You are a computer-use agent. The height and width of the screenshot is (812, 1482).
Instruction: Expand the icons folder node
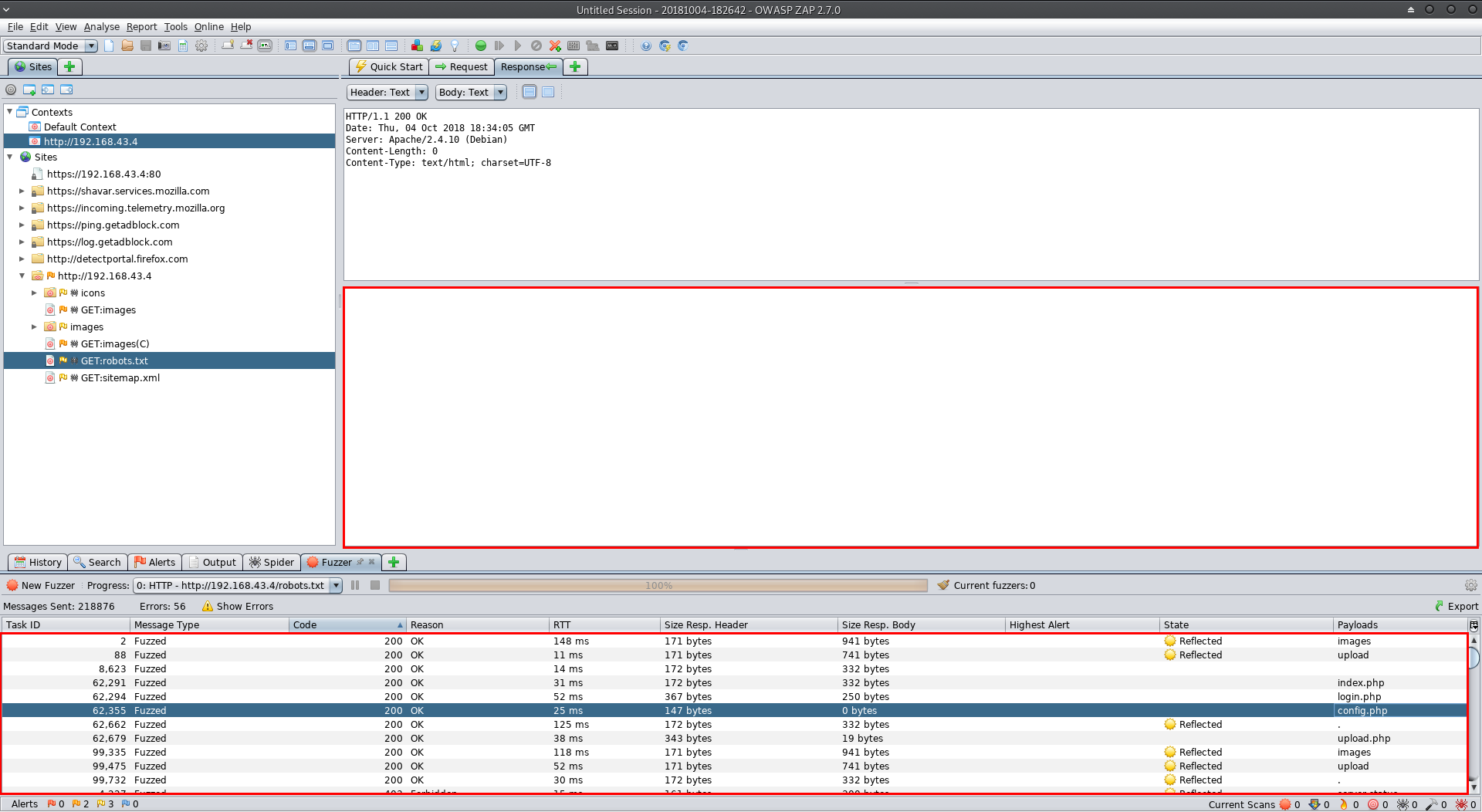(x=34, y=293)
